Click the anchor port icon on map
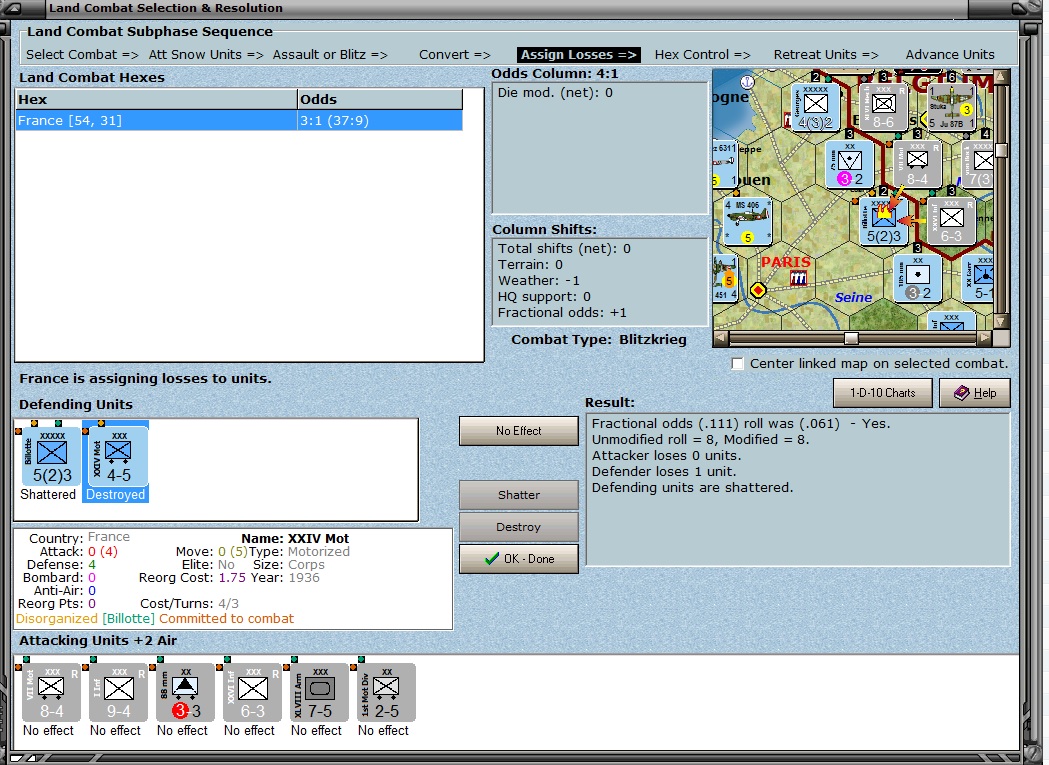Viewport: 1049px width, 765px height. pyautogui.click(x=747, y=82)
